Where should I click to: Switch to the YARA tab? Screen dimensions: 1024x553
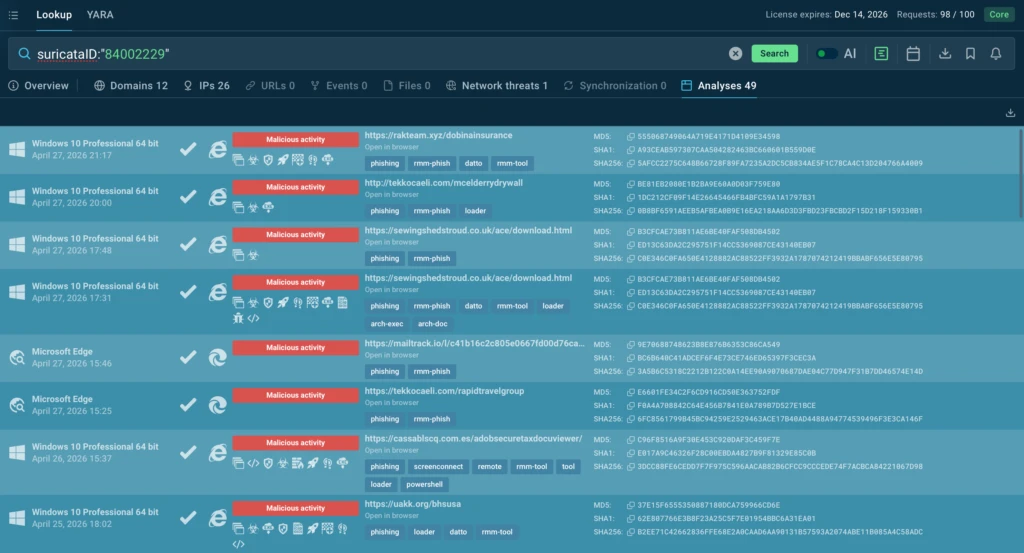click(100, 14)
